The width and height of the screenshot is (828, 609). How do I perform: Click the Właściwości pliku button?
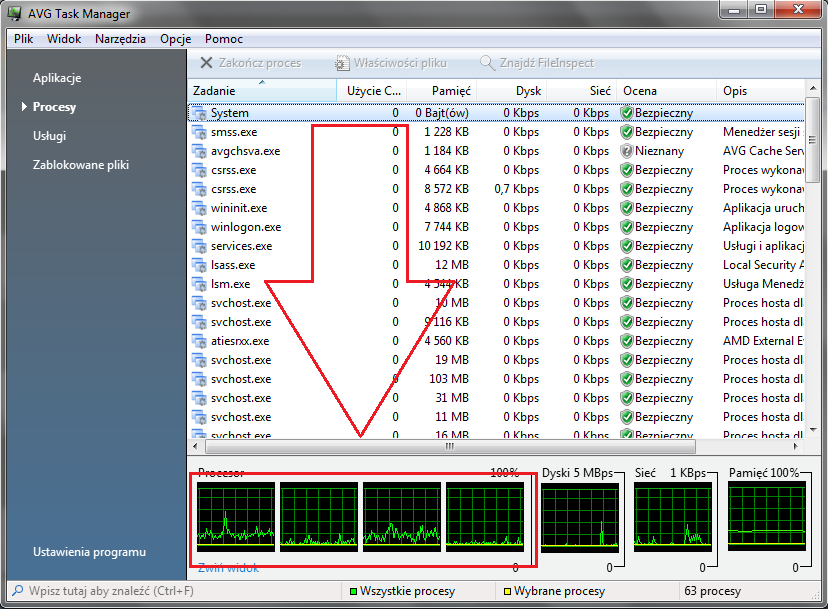click(391, 63)
